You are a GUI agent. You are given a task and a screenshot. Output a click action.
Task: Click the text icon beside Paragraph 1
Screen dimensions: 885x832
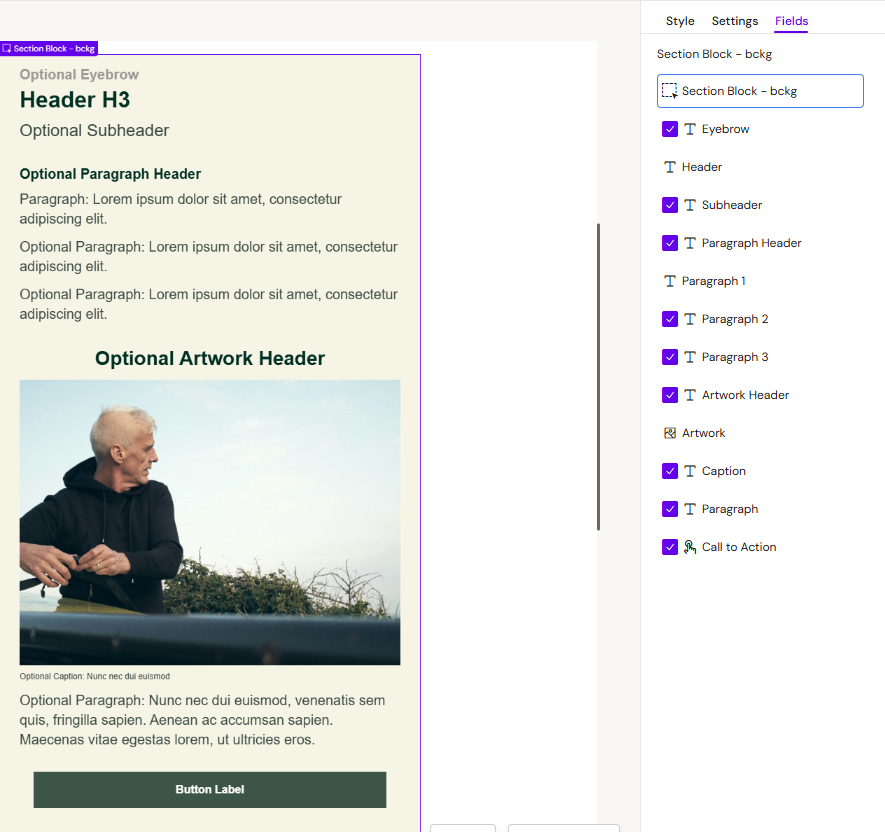[670, 281]
